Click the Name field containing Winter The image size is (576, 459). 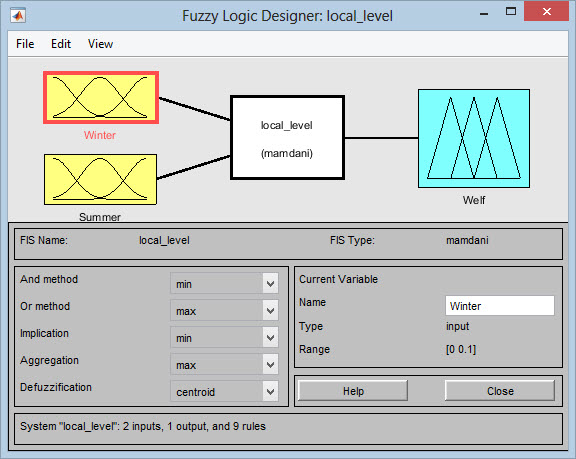[500, 306]
